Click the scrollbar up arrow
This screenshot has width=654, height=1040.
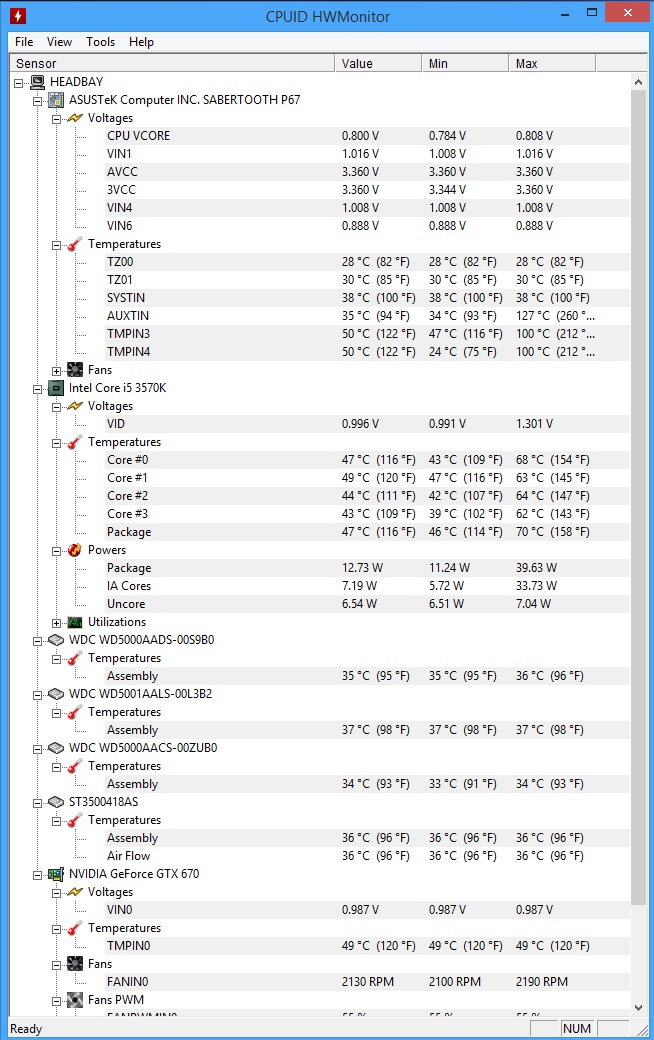tap(638, 82)
